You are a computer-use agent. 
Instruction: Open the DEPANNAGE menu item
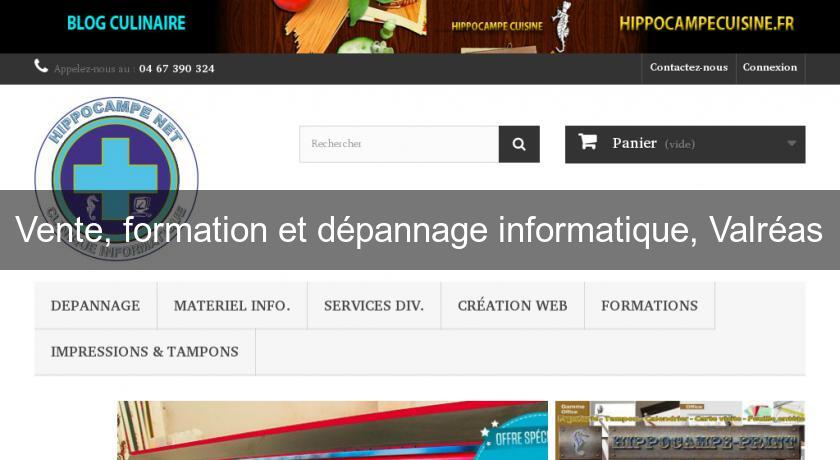95,305
